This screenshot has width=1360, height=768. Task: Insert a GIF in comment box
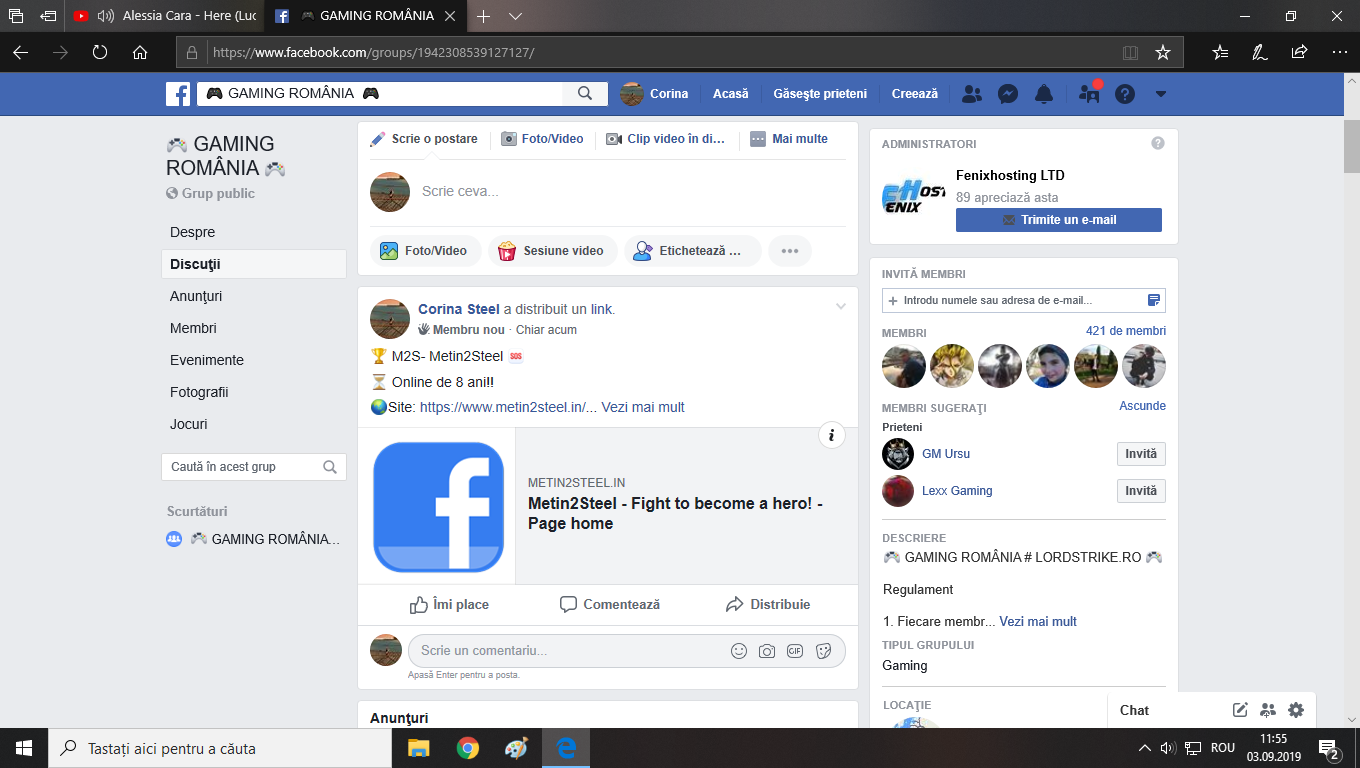tap(795, 651)
